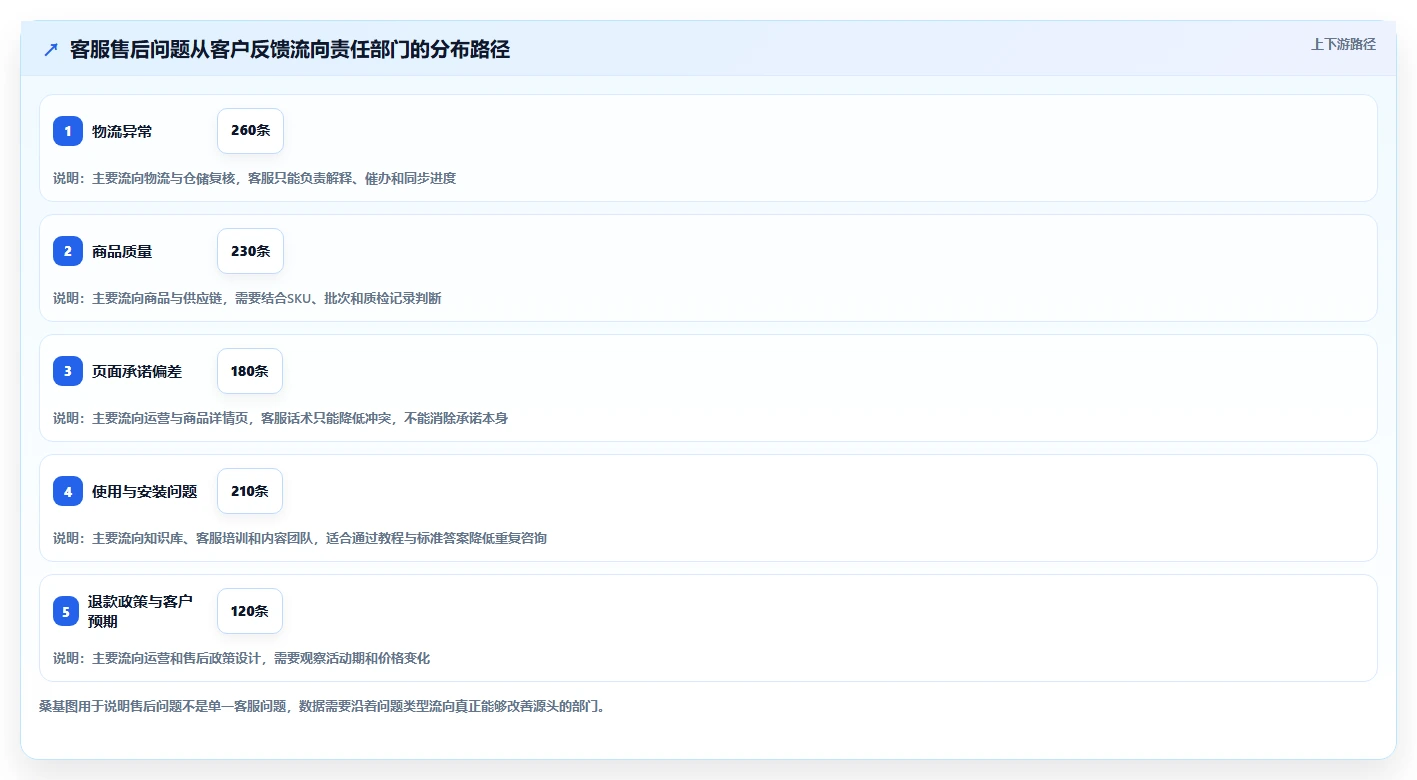This screenshot has width=1417, height=780.
Task: Select number badge 1 for 物流异常
Action: pos(68,131)
